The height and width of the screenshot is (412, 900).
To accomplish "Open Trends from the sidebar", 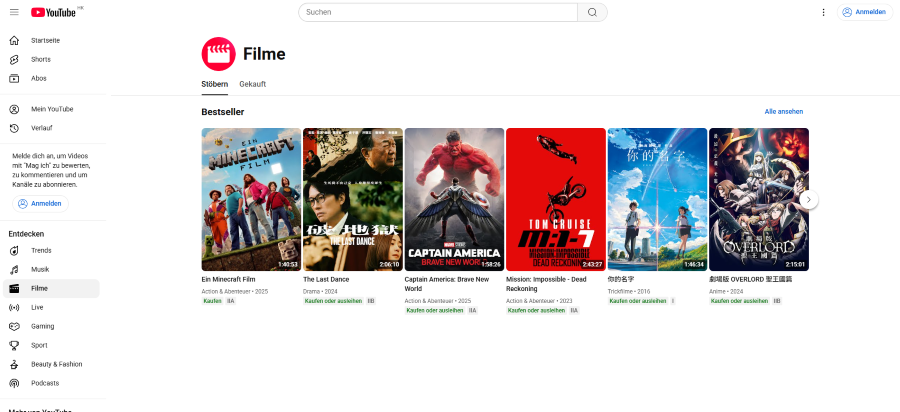I will tap(51, 251).
